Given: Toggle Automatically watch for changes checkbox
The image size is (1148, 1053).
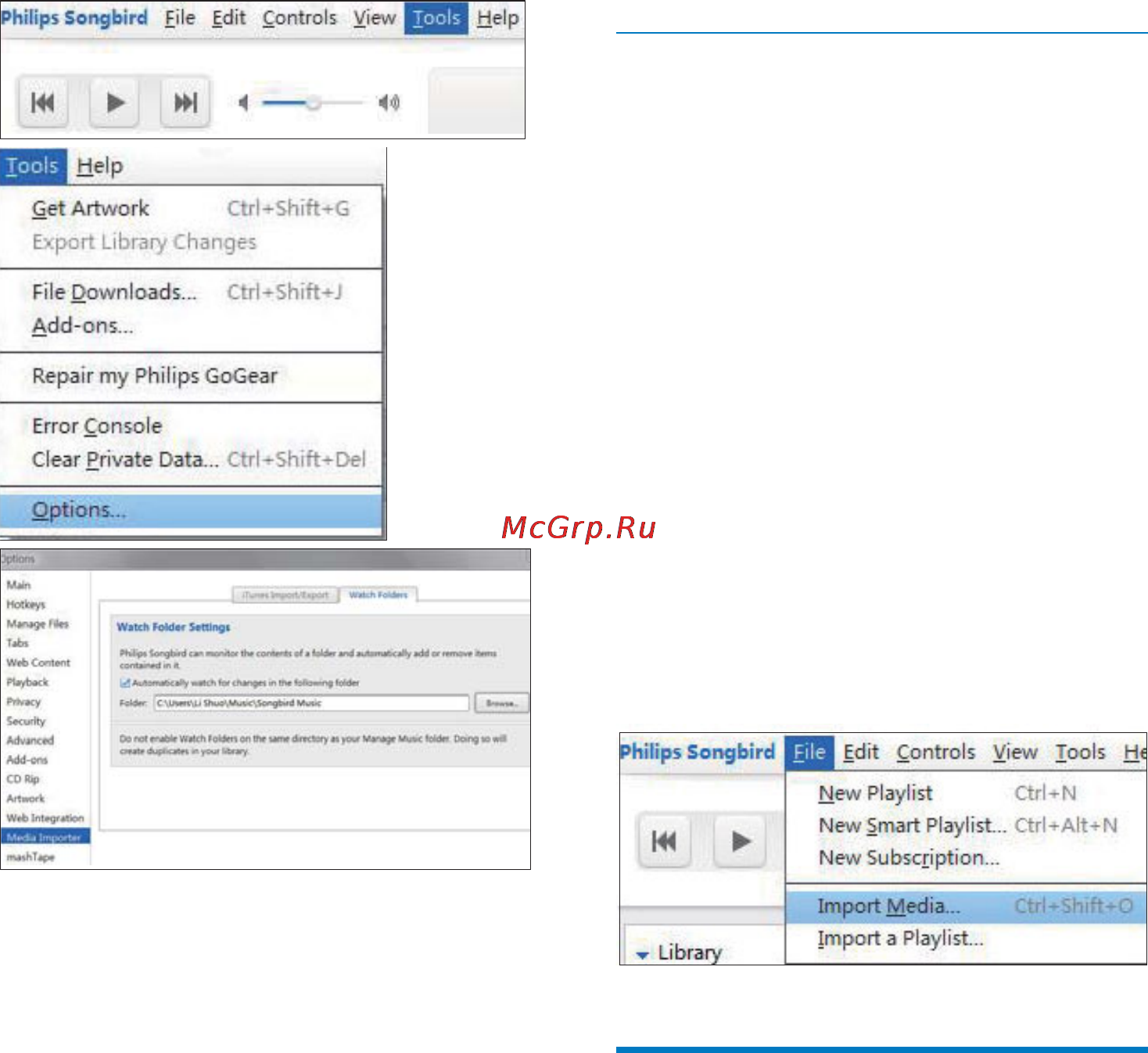Looking at the screenshot, I should click(125, 683).
